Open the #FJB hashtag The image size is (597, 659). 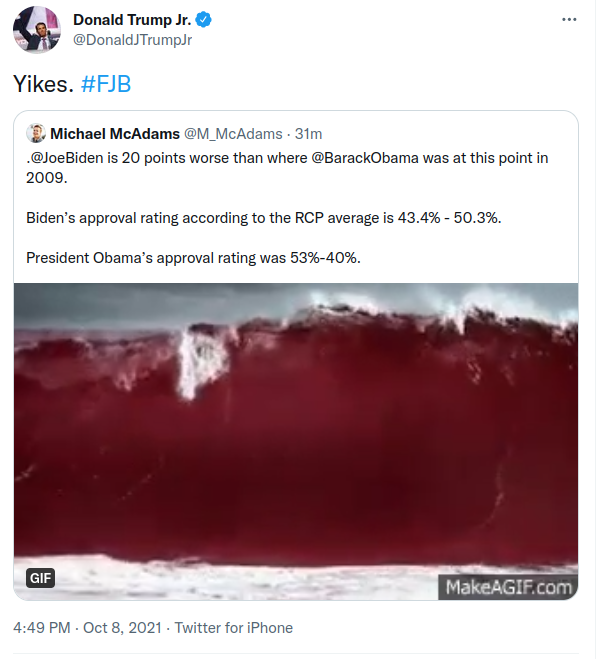coord(106,84)
